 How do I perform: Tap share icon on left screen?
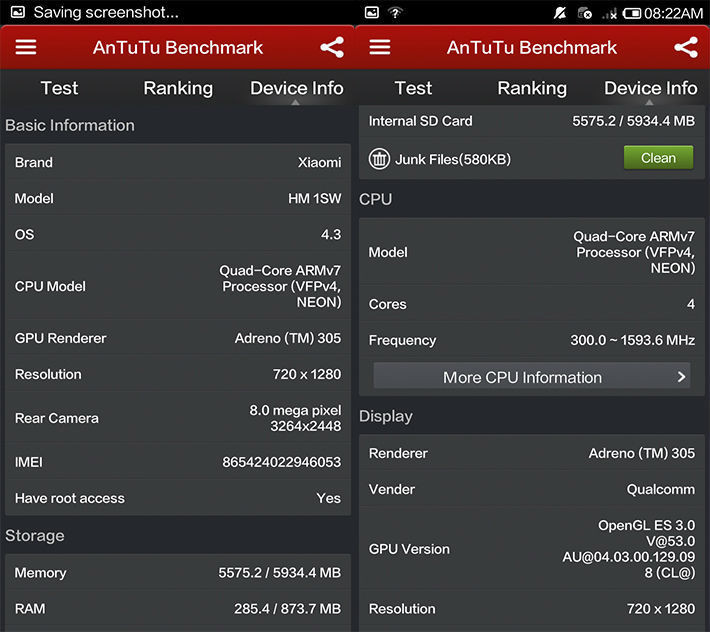332,48
